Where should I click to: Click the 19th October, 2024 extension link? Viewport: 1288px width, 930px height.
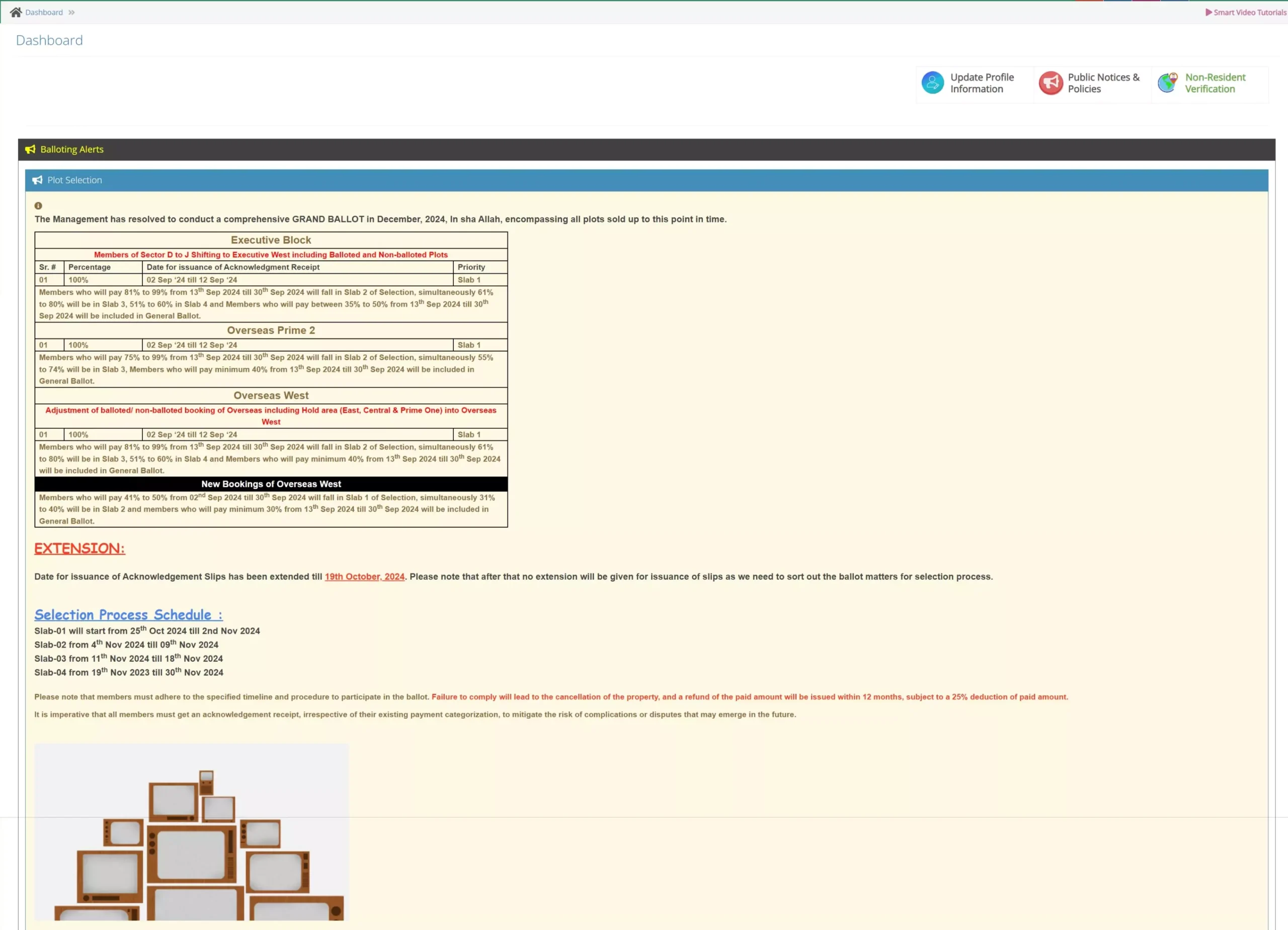coord(365,576)
